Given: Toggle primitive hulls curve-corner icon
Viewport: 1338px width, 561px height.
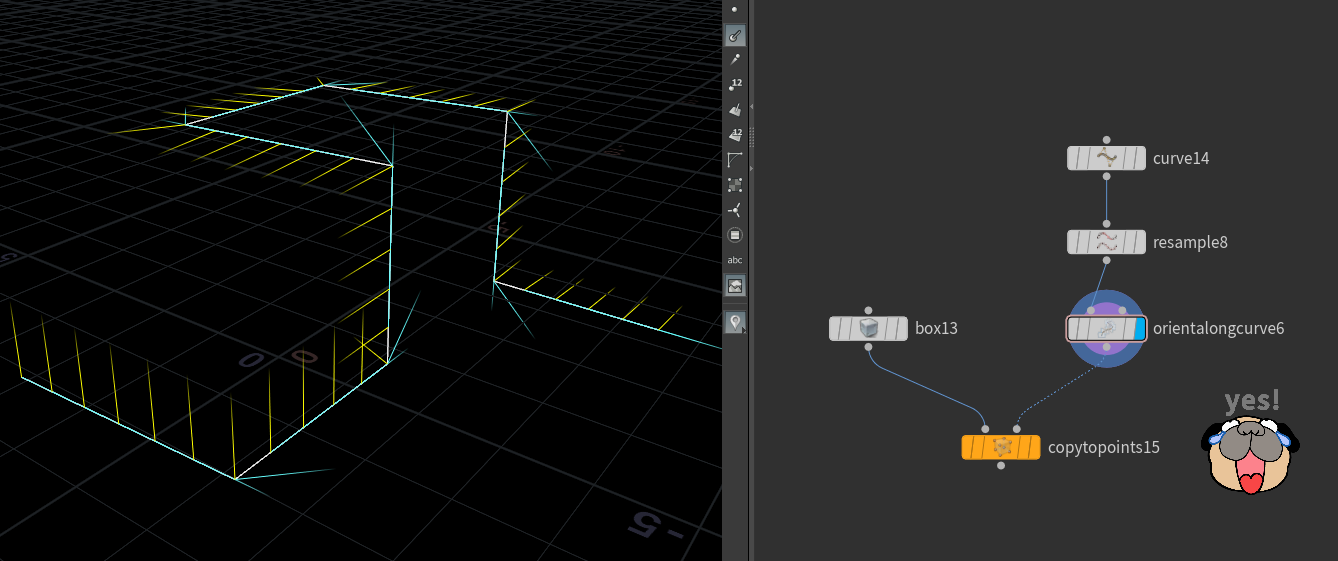Looking at the screenshot, I should pos(735,160).
